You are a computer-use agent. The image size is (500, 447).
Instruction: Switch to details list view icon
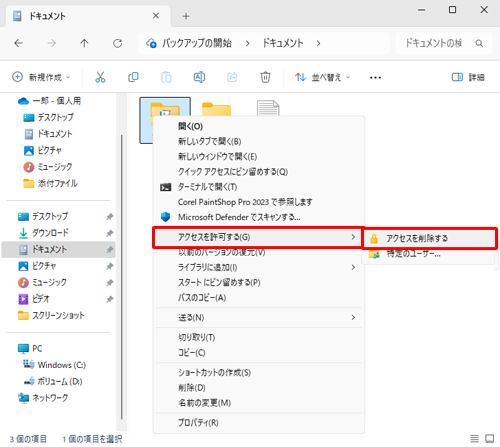point(474,438)
